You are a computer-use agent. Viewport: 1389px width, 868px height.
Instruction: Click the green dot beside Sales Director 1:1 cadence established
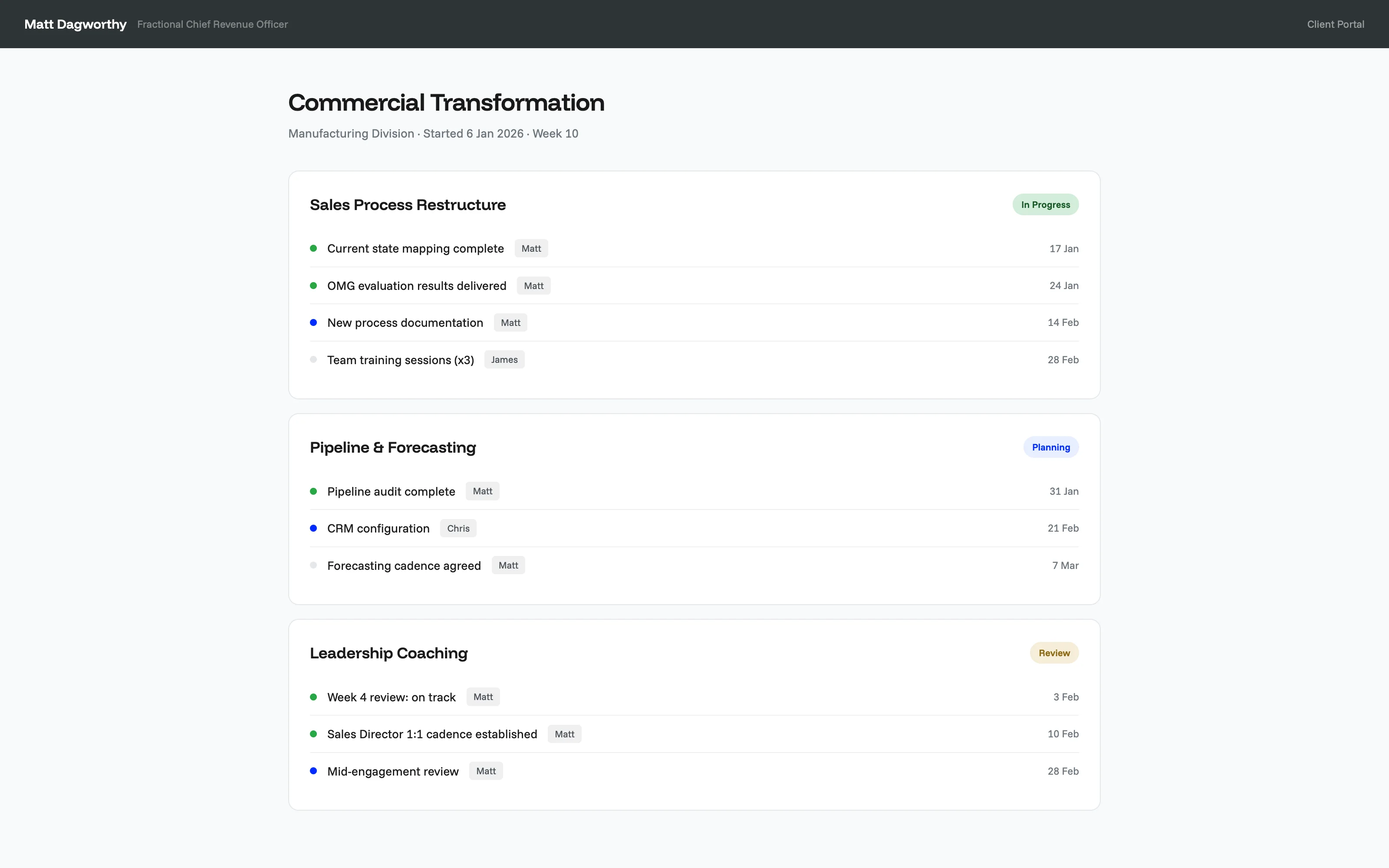pyautogui.click(x=314, y=733)
